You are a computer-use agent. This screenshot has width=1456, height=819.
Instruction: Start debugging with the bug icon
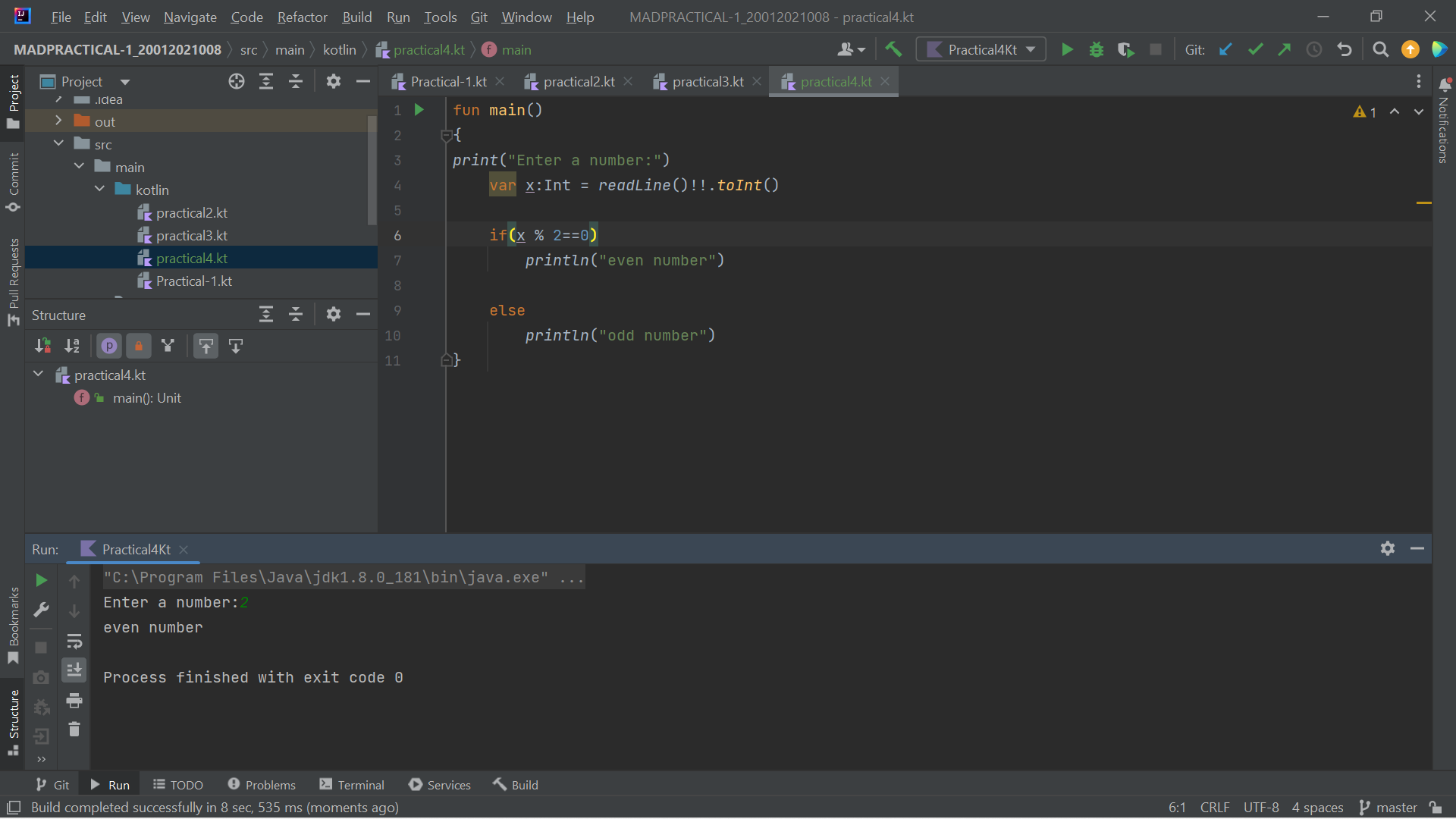pyautogui.click(x=1097, y=50)
